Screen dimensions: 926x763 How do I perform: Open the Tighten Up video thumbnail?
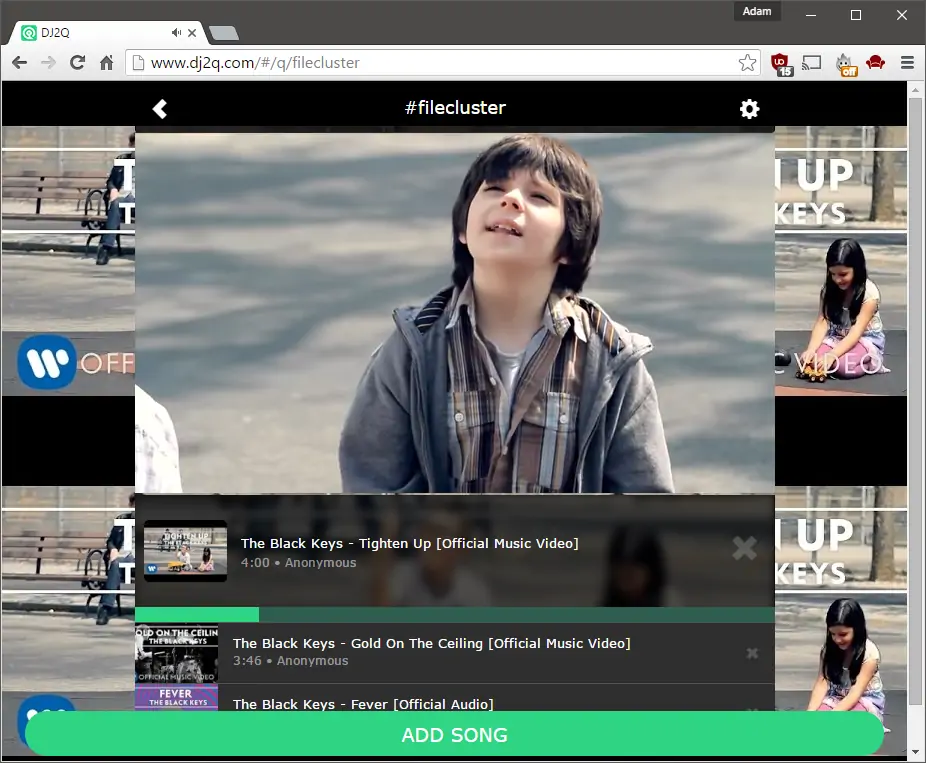coord(185,550)
